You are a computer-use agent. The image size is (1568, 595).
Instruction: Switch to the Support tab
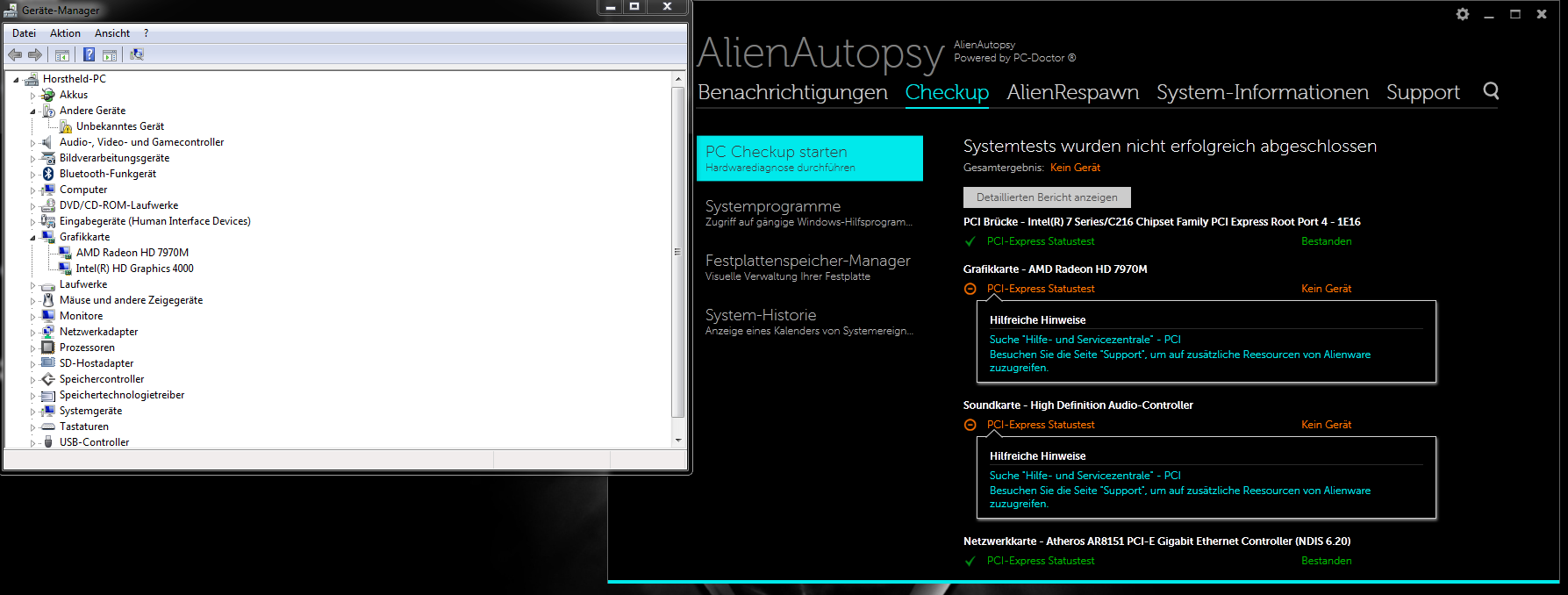coord(1422,92)
